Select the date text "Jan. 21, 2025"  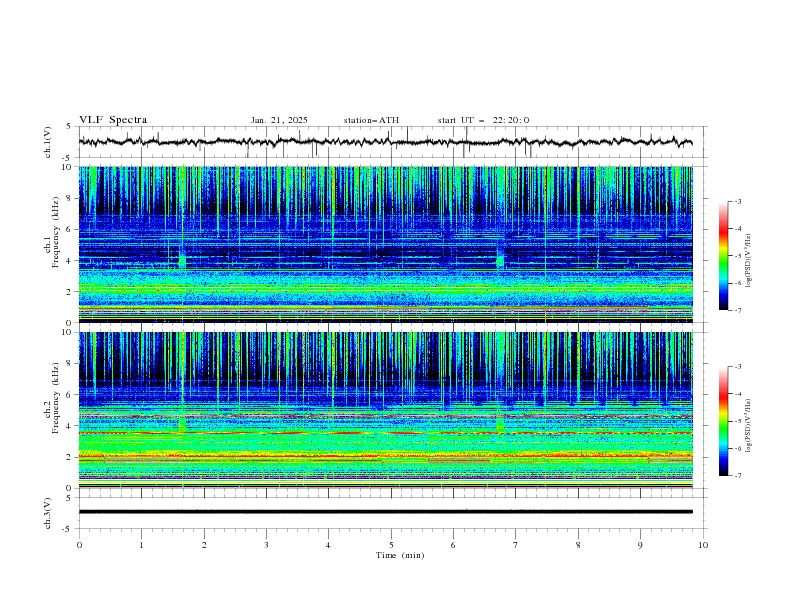click(279, 120)
